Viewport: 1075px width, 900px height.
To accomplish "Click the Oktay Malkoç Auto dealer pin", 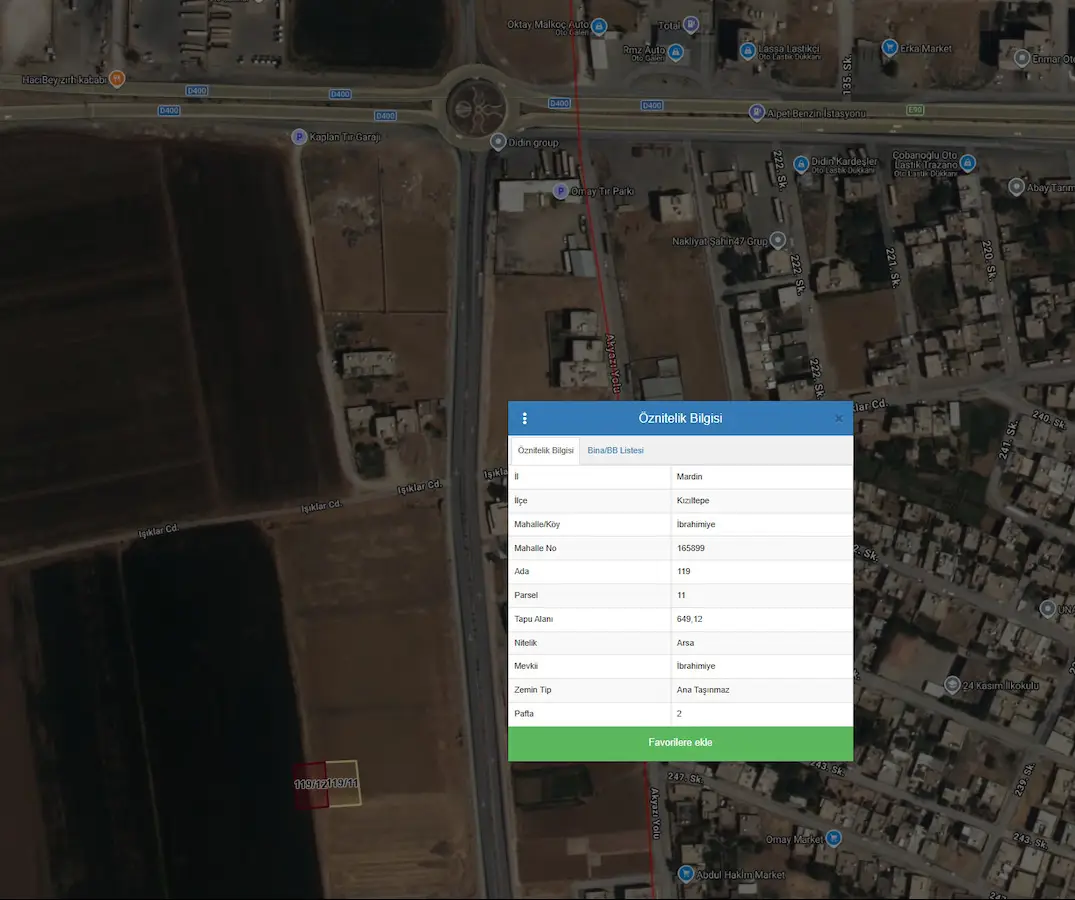I will [x=599, y=26].
